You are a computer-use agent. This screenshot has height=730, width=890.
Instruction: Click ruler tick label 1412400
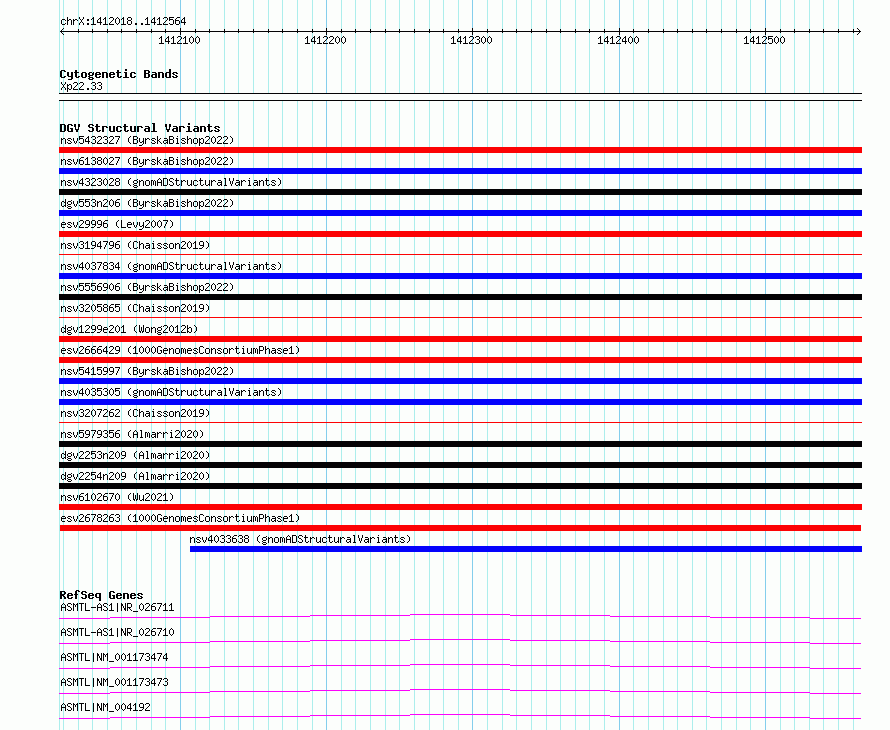click(618, 40)
